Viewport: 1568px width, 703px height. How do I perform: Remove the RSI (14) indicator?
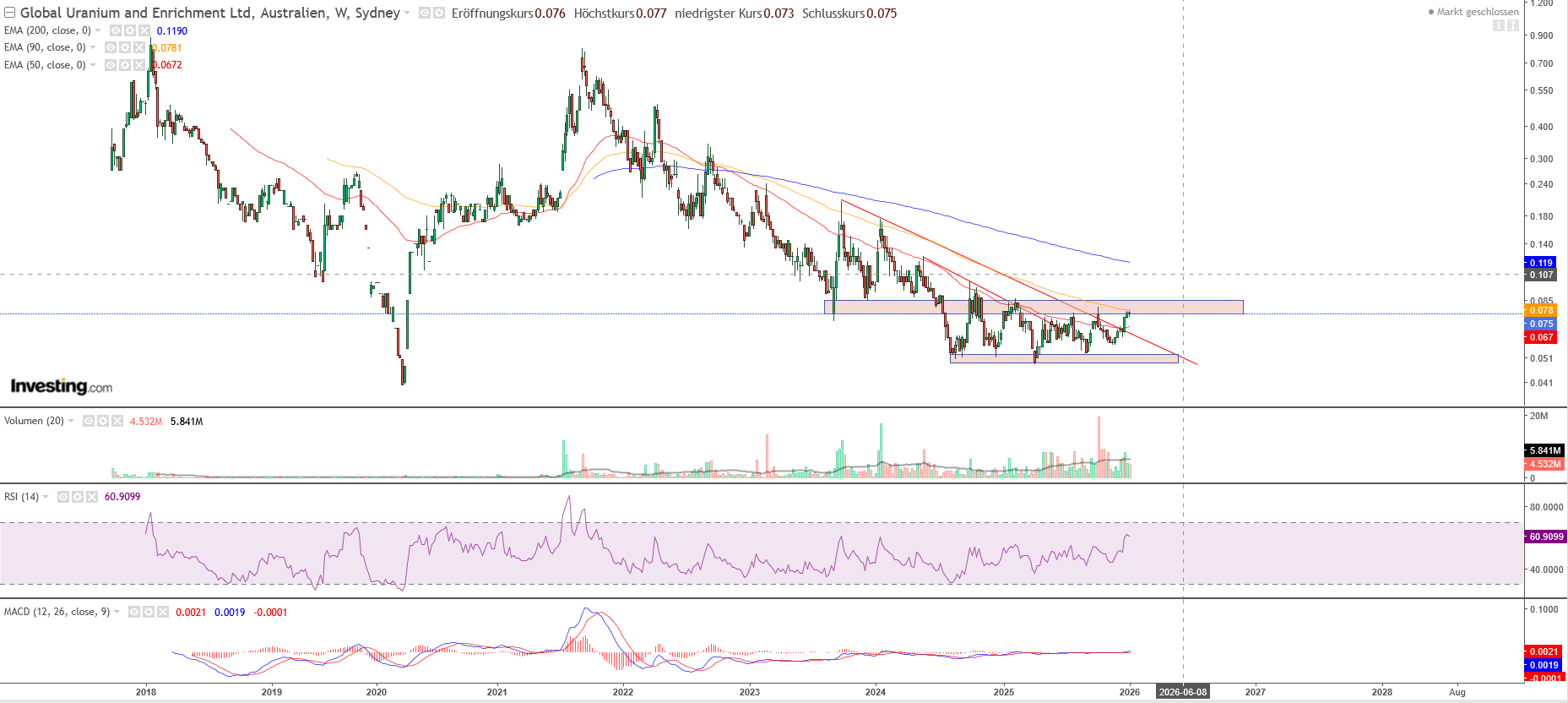click(91, 497)
